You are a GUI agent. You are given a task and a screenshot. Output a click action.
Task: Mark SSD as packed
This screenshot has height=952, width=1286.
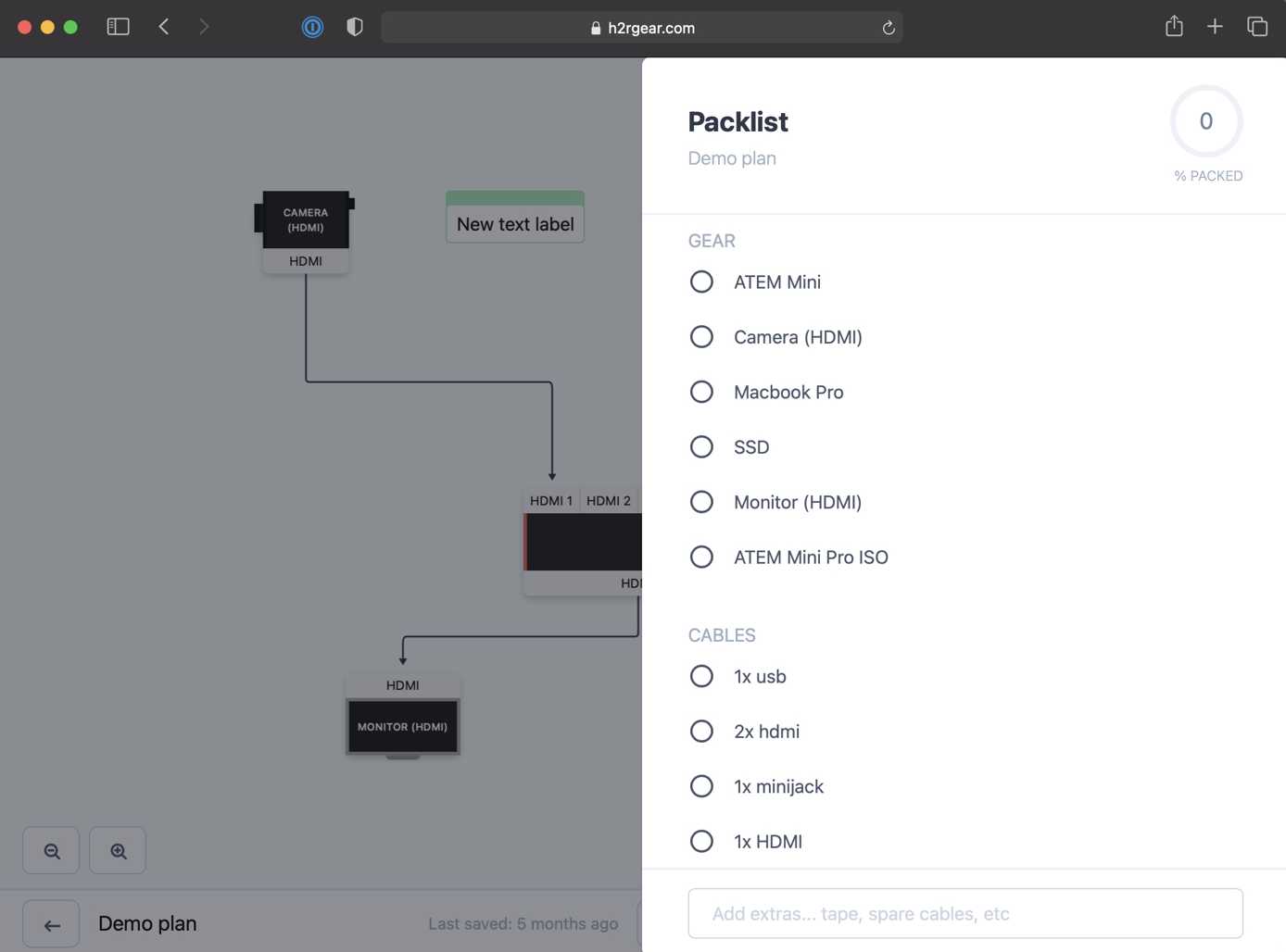coord(701,447)
